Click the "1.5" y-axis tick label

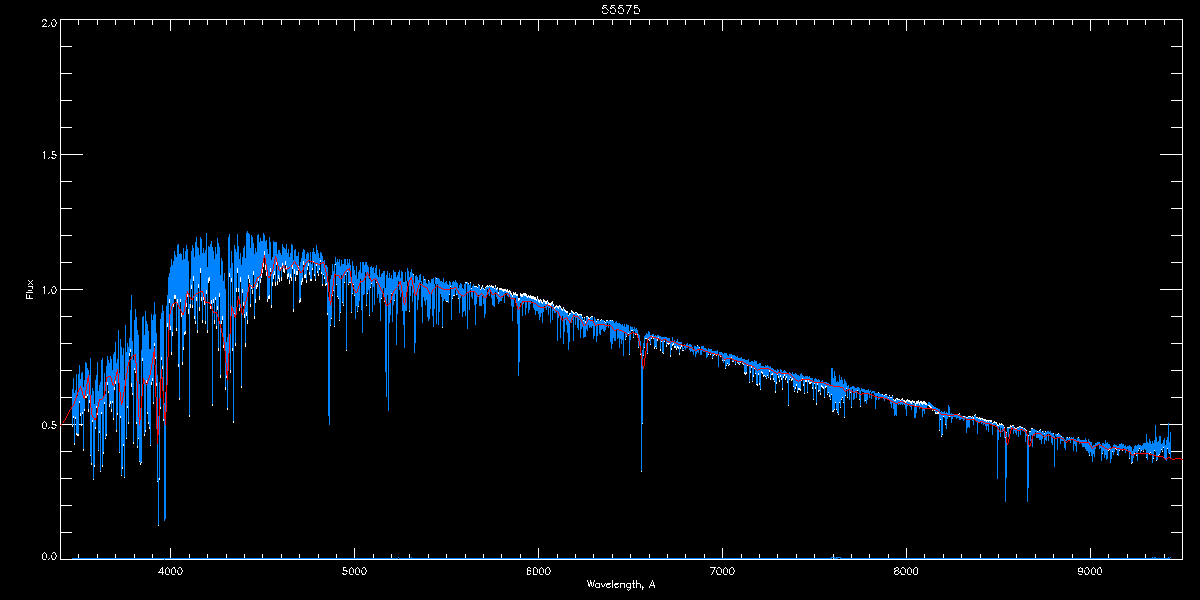[48, 155]
